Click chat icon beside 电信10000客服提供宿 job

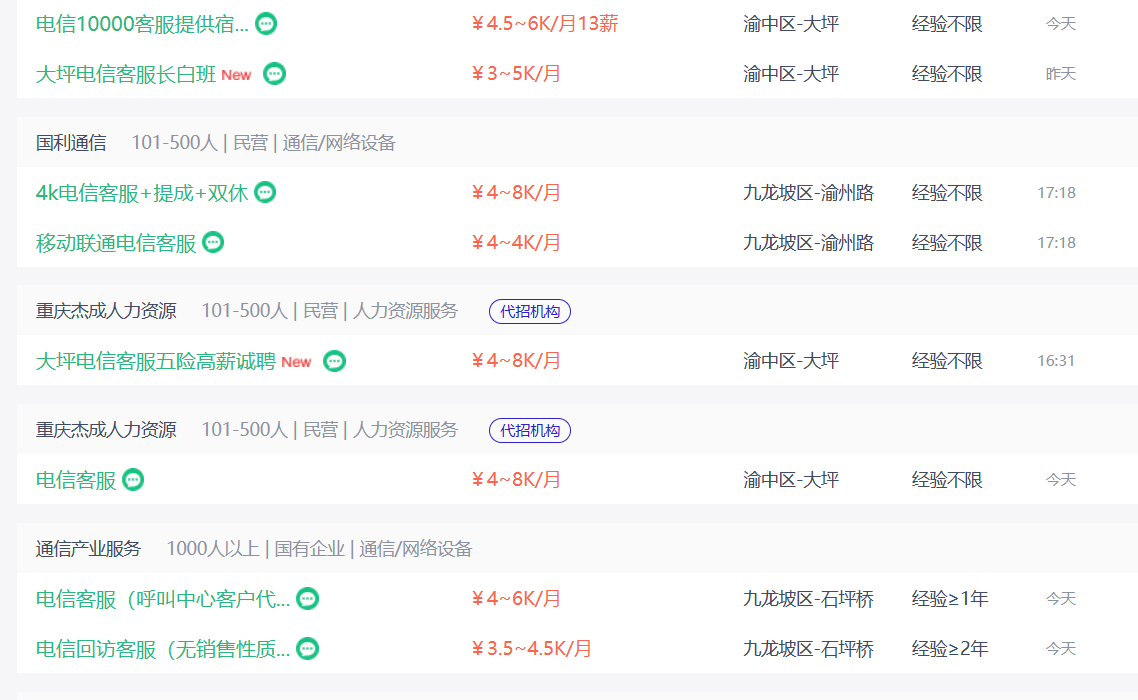[266, 24]
